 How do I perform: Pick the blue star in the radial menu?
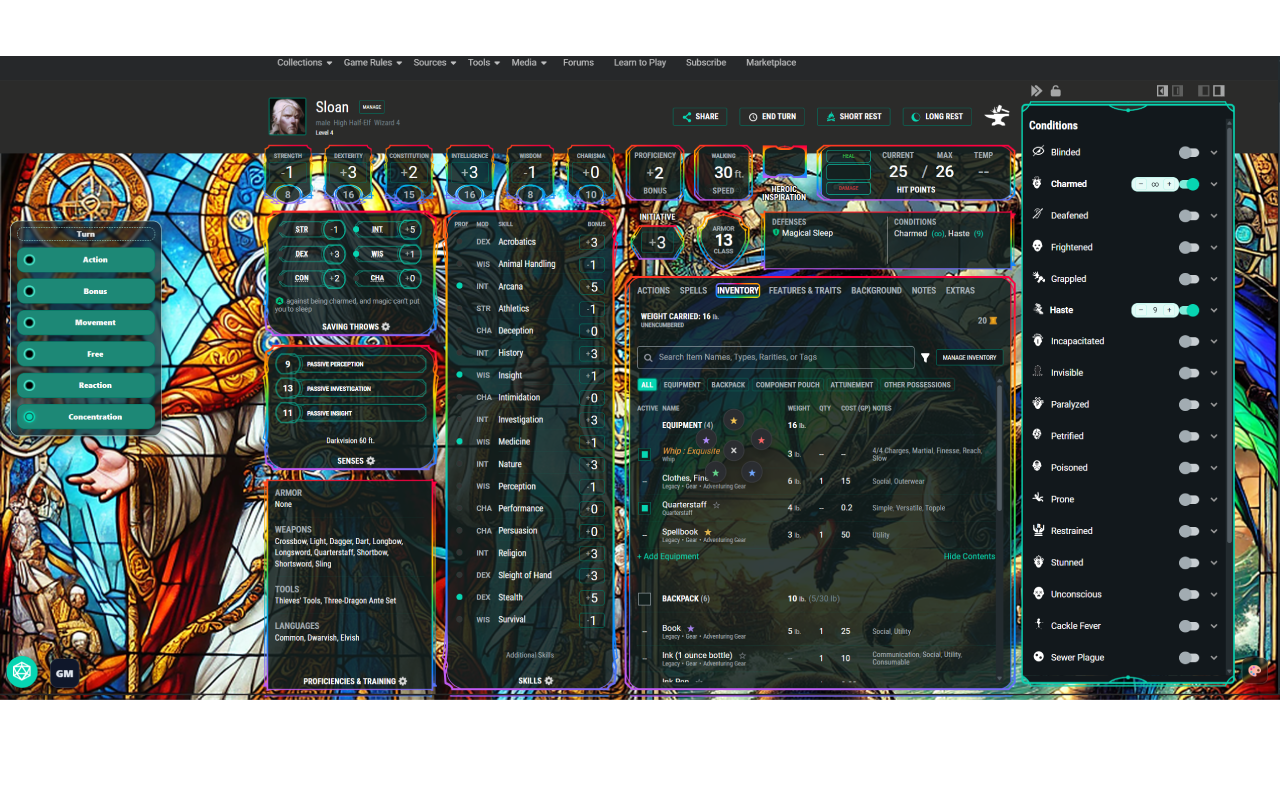tap(751, 473)
